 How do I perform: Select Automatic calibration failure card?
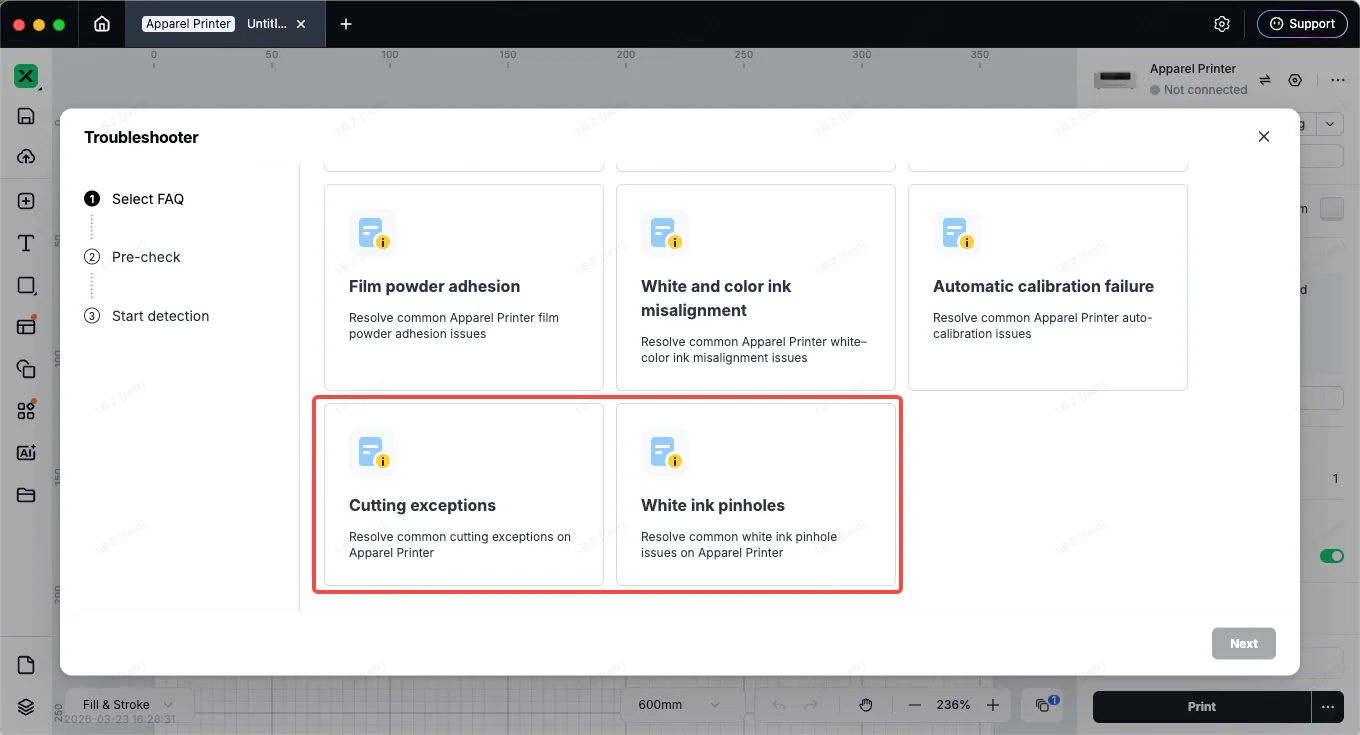coord(1048,287)
